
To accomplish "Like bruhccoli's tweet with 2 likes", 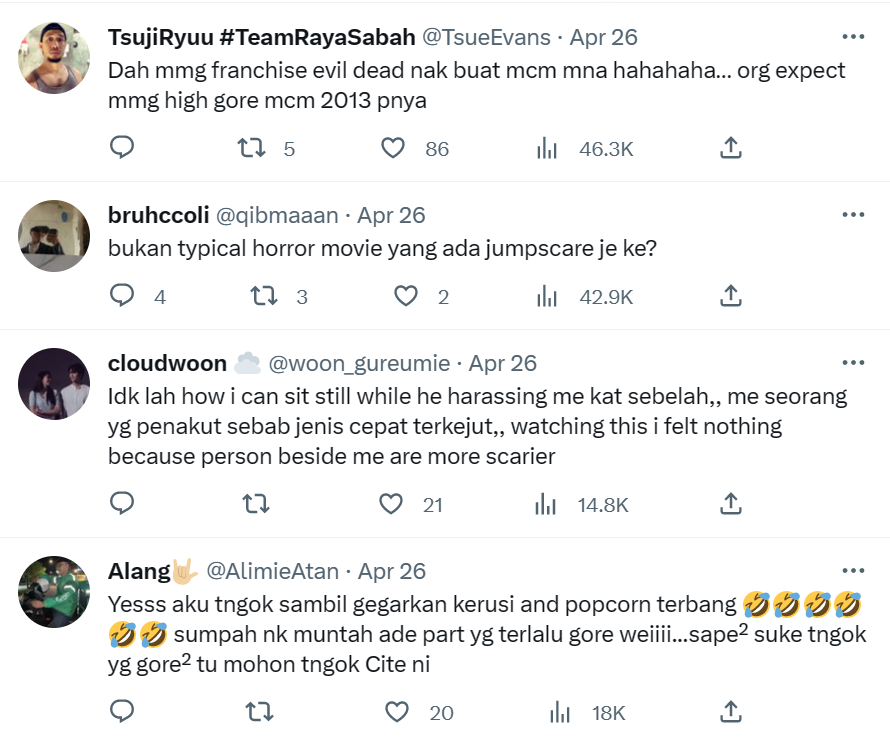I will (405, 296).
